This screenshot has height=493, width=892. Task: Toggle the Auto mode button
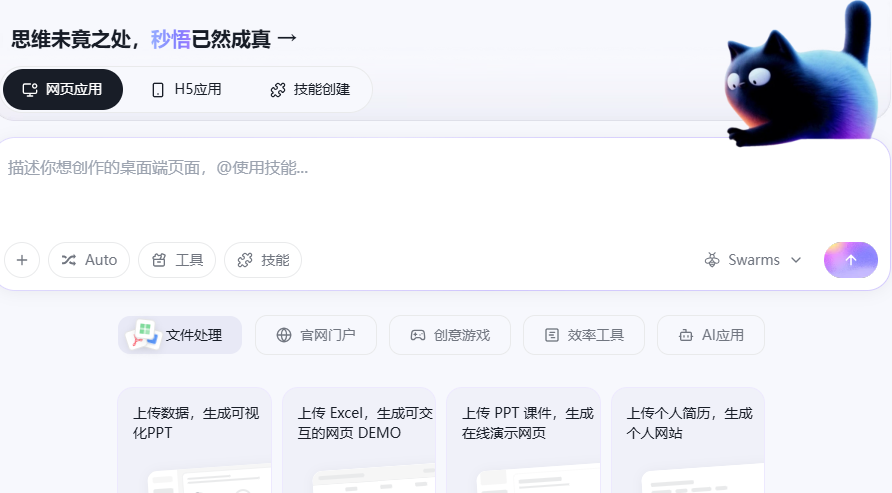[x=89, y=260]
